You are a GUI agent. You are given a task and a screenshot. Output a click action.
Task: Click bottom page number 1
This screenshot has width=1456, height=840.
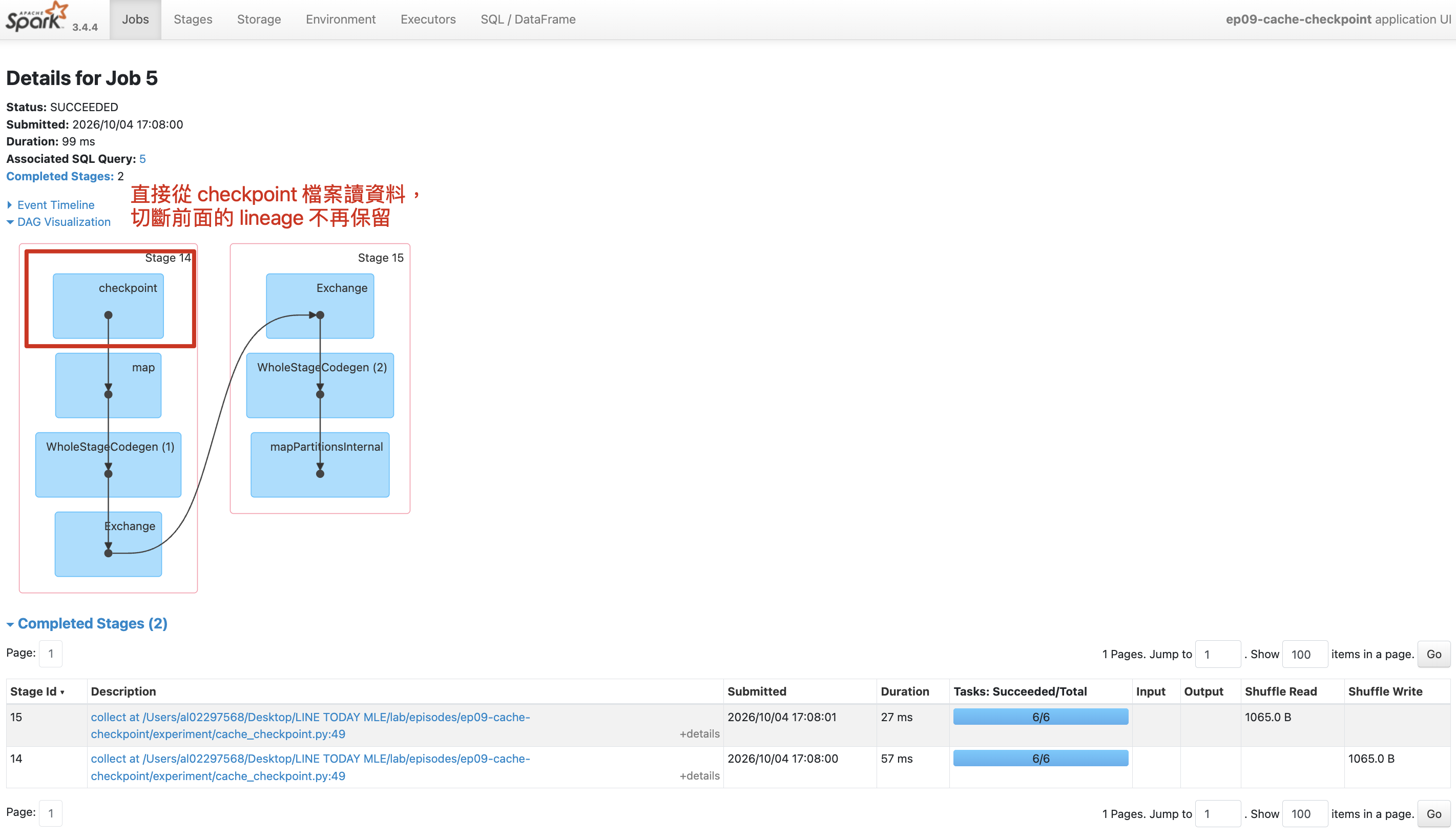pos(51,813)
